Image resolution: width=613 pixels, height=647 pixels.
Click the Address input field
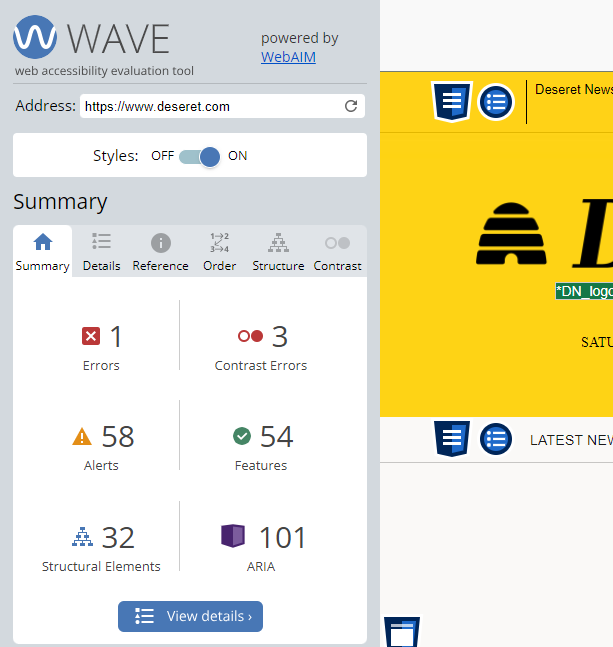coord(210,106)
